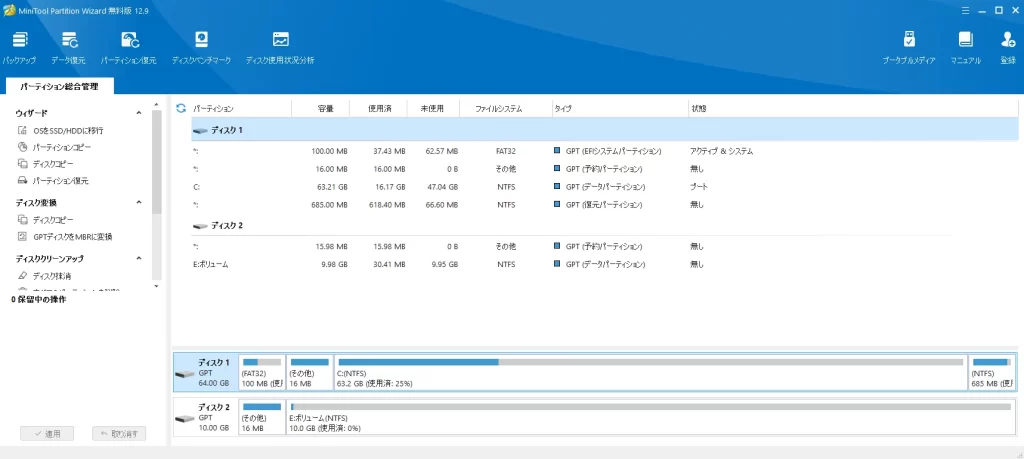Click the refresh icon beside パーティション header

[181, 107]
